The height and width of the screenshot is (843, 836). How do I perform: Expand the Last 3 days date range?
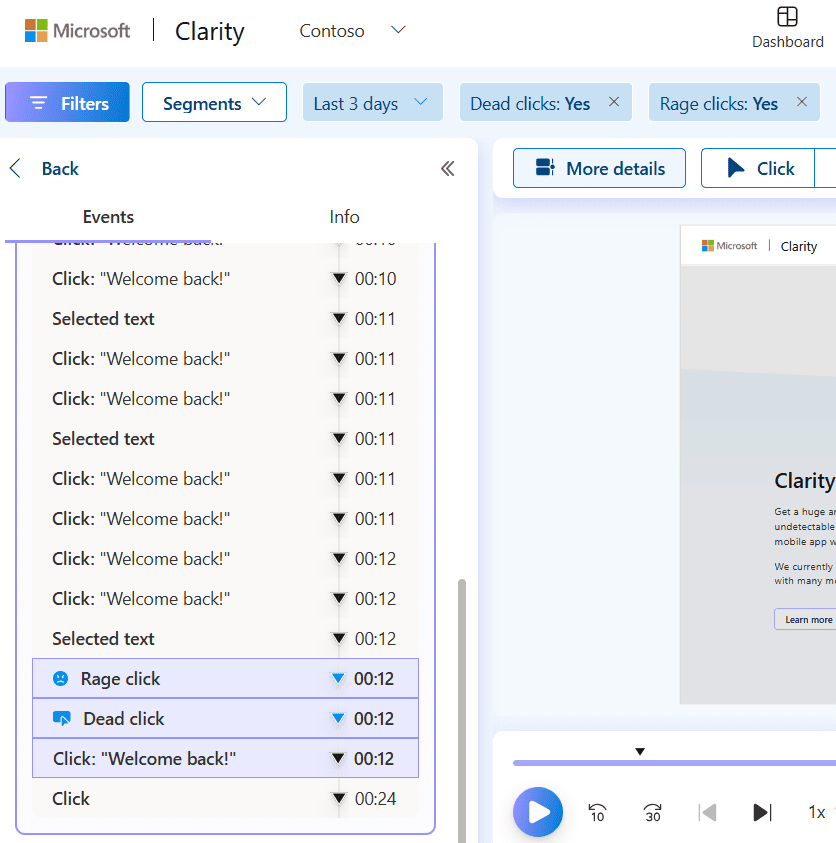[x=371, y=103]
